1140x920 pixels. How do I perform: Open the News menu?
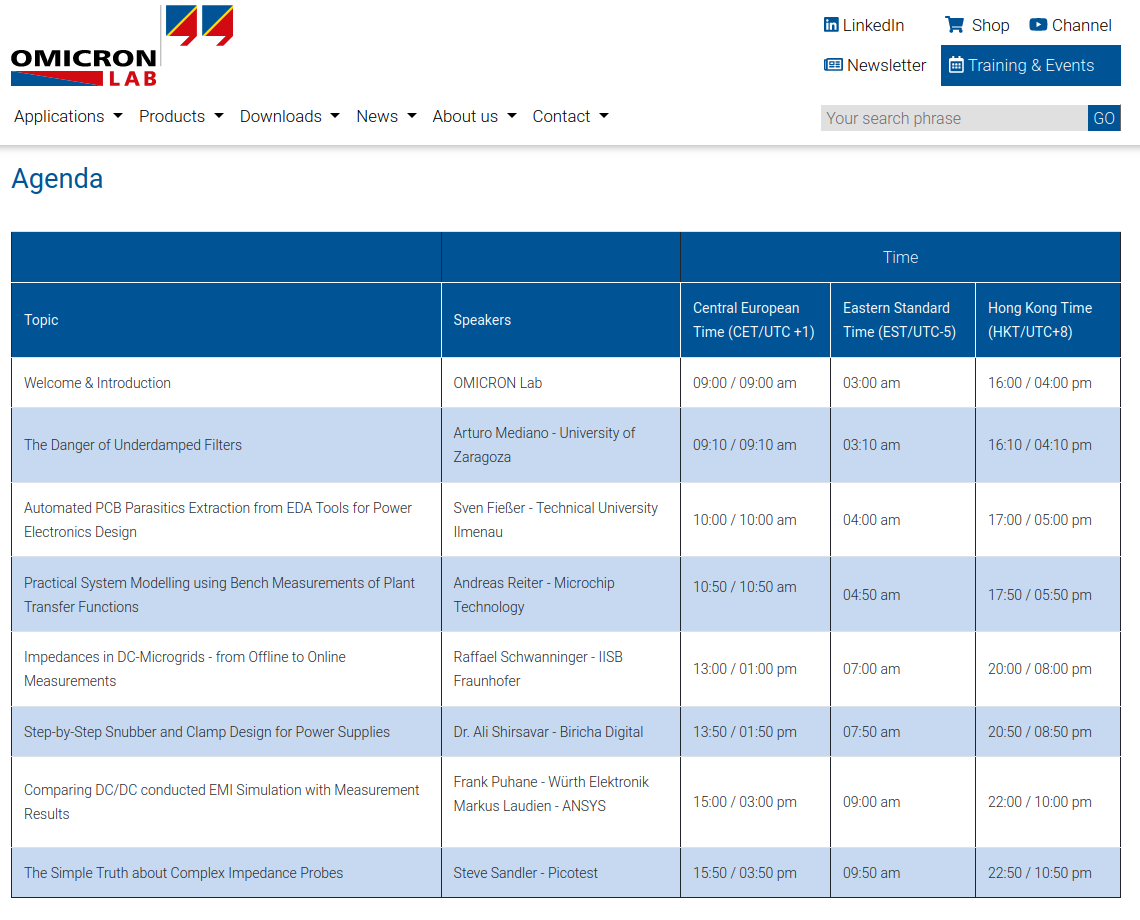386,116
